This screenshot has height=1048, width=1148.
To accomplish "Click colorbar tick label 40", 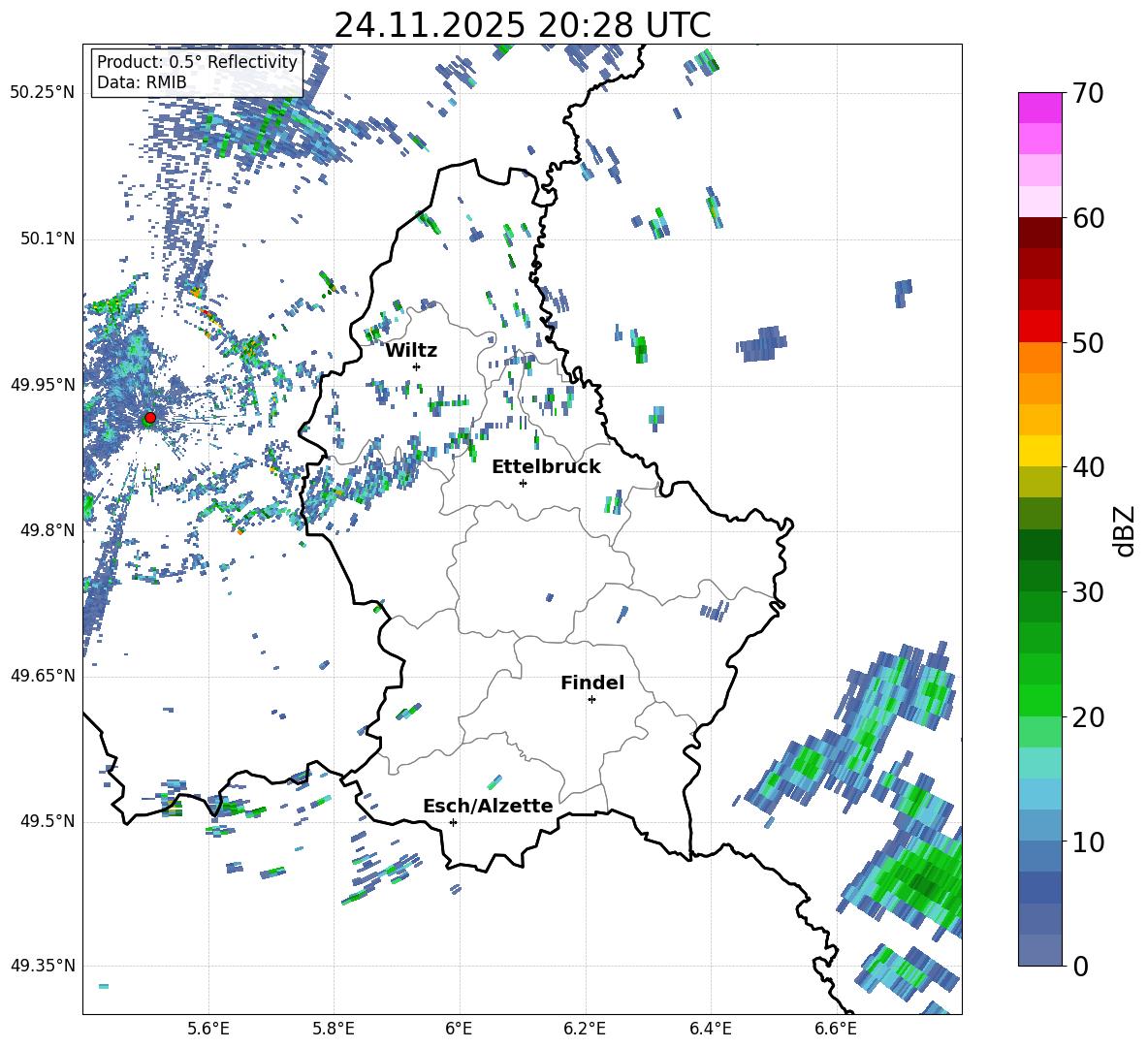I will pos(1088,467).
